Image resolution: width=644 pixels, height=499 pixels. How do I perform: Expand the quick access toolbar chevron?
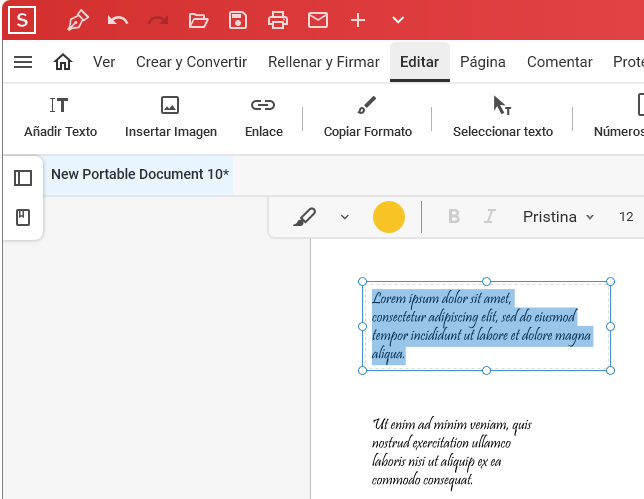tap(398, 20)
